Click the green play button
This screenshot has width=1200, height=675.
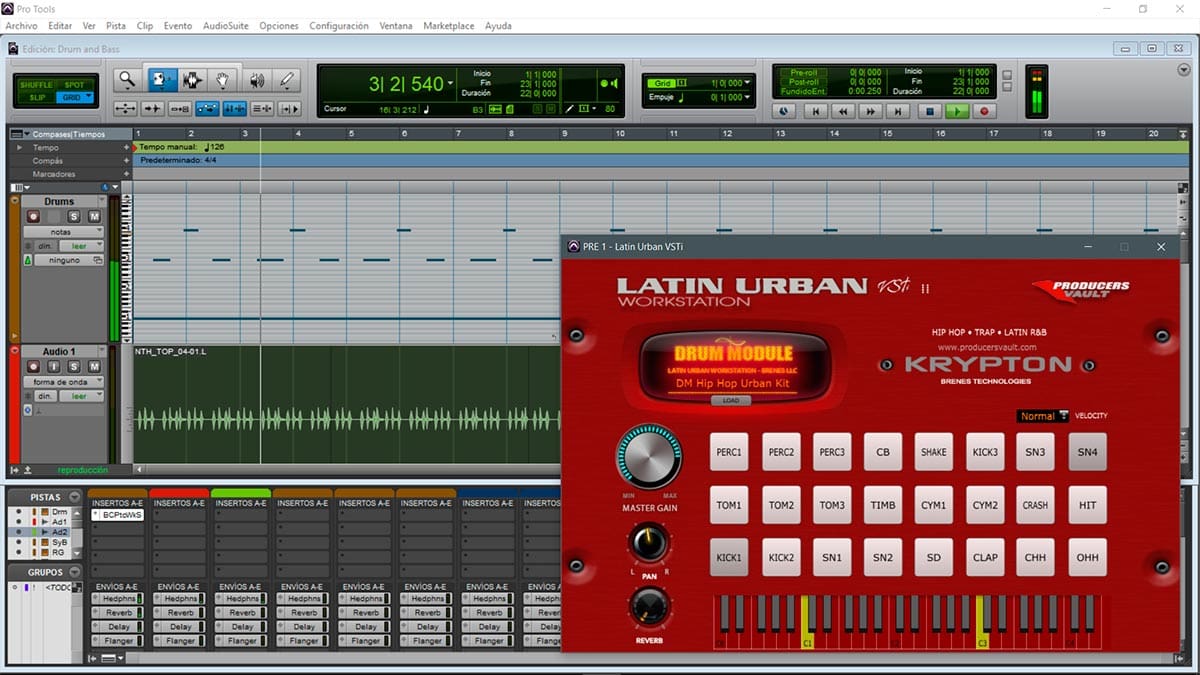pyautogui.click(x=957, y=112)
